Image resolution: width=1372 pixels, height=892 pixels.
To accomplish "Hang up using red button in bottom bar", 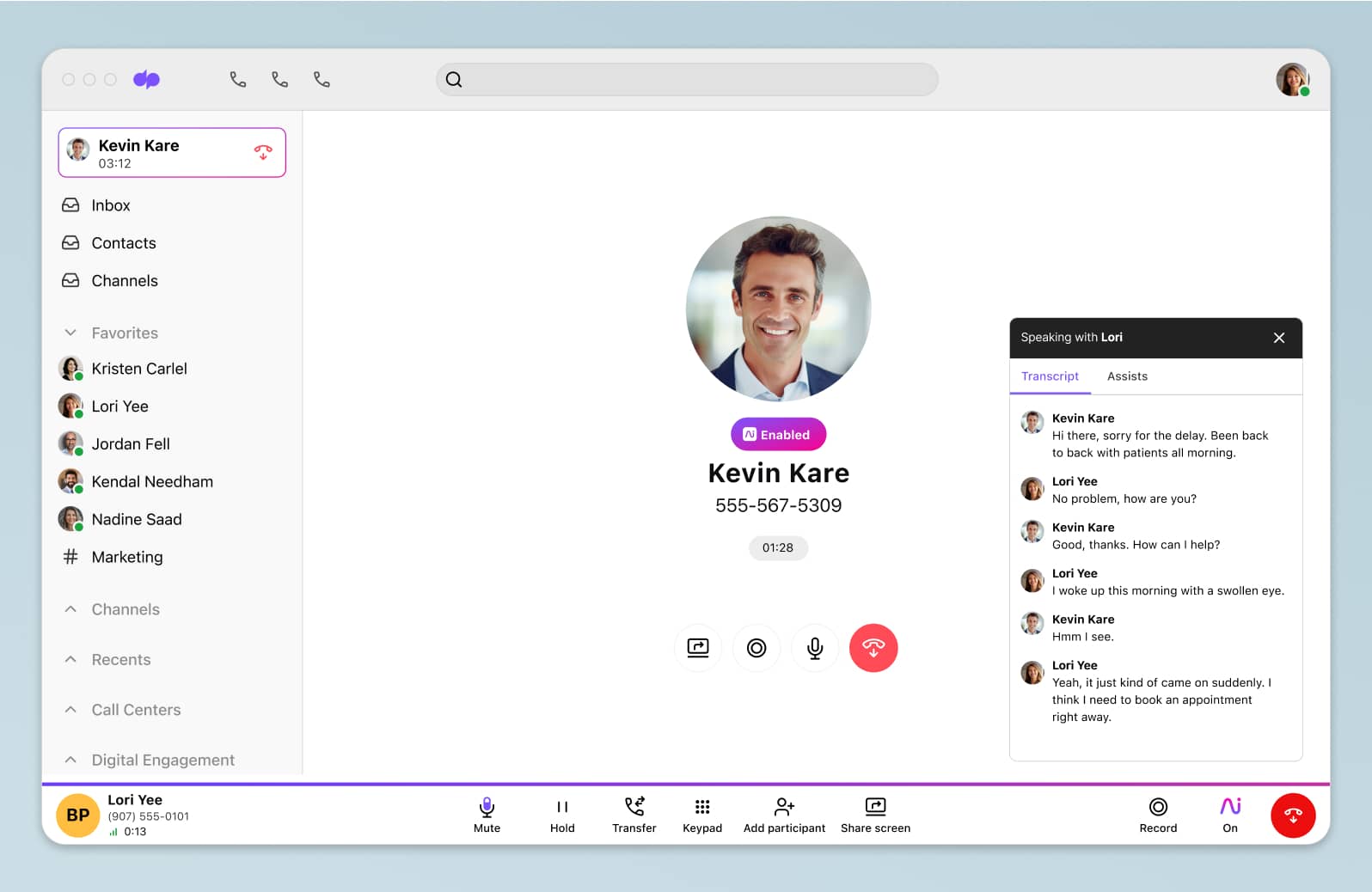I will coord(1292,816).
